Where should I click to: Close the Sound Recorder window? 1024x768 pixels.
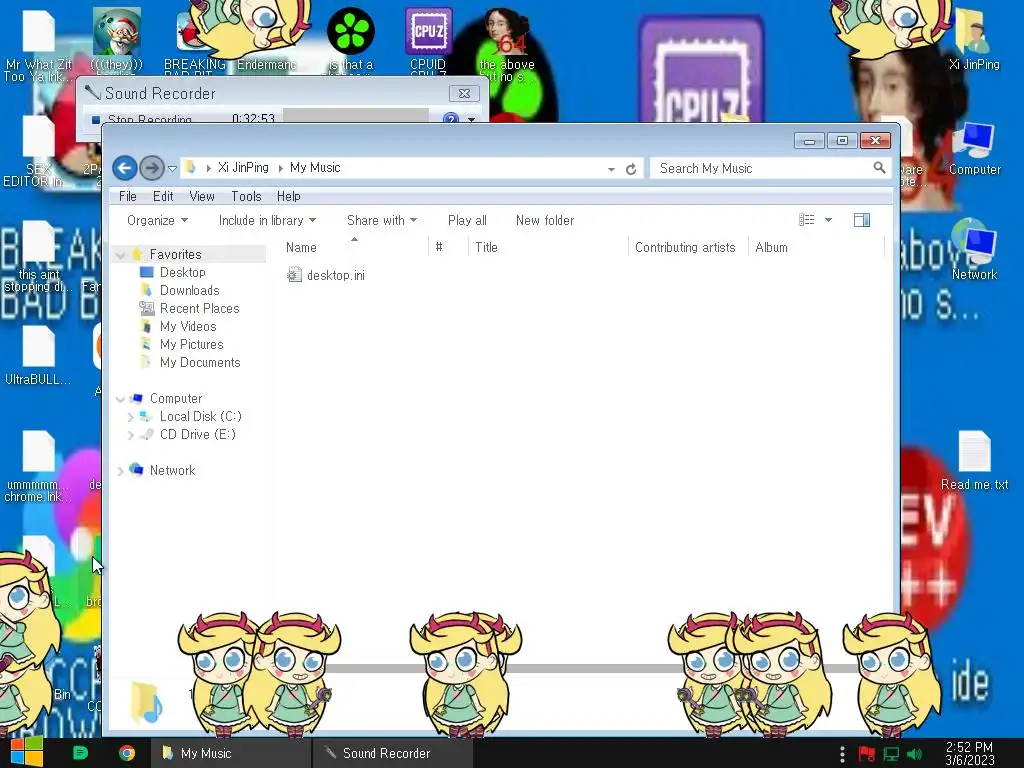tap(464, 93)
